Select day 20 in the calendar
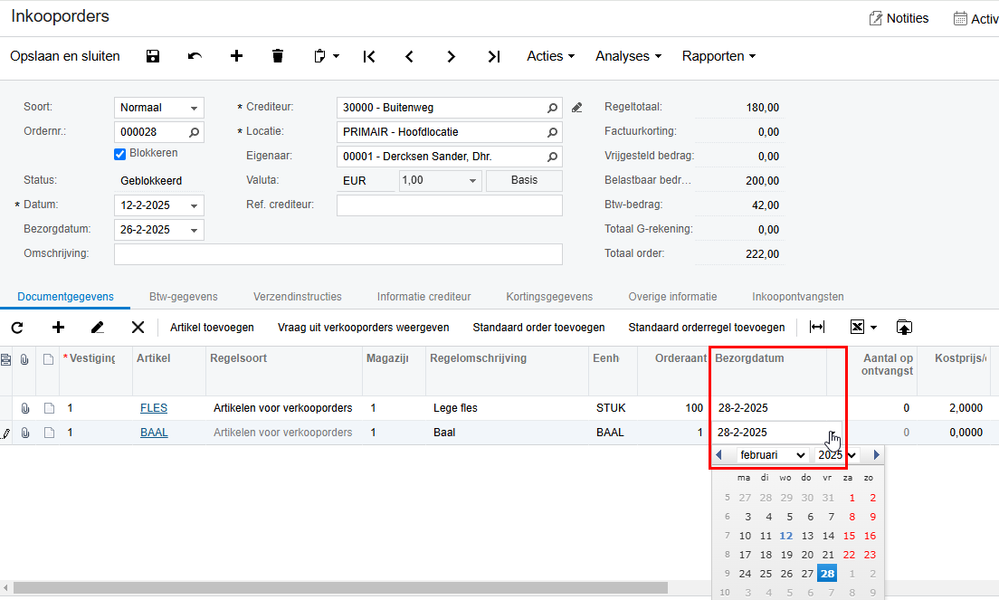The width and height of the screenshot is (999, 600). 807,555
